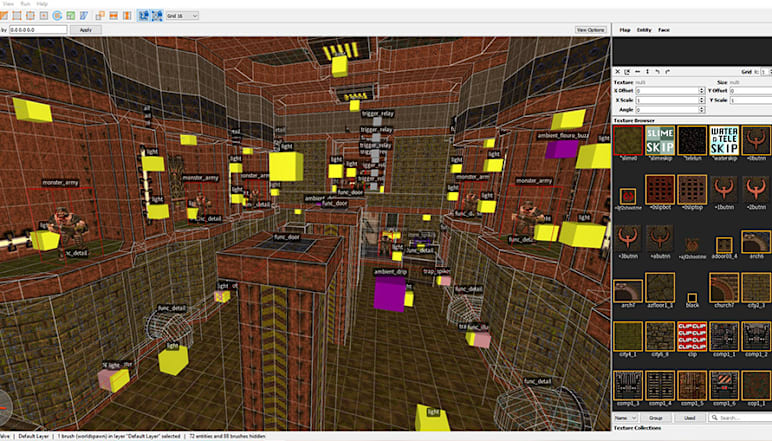This screenshot has height=441, width=772.
Task: Adjust the Angle spinner arrows
Action: (702, 110)
